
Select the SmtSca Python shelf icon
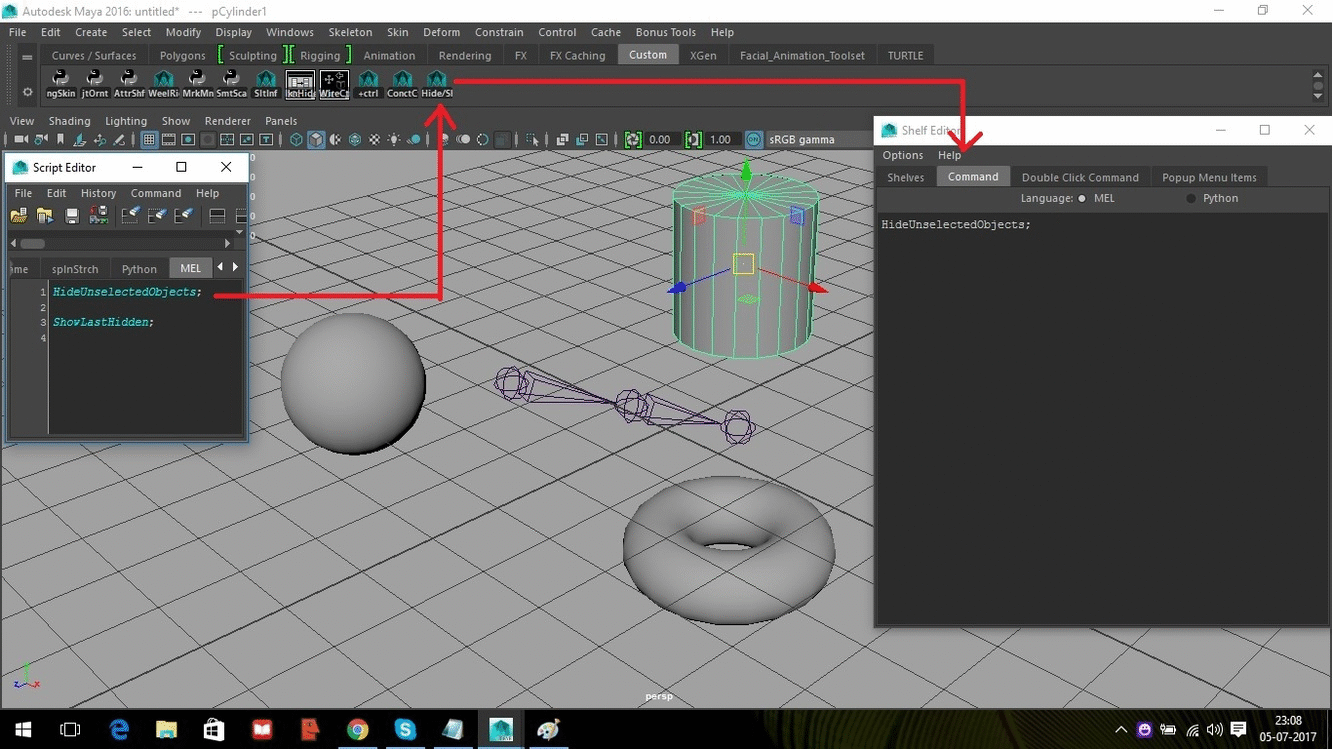pos(231,83)
